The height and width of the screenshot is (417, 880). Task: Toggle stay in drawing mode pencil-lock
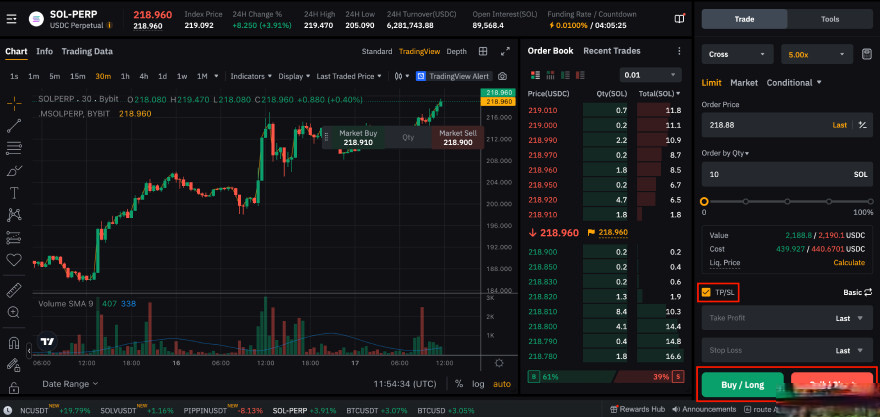[14, 365]
